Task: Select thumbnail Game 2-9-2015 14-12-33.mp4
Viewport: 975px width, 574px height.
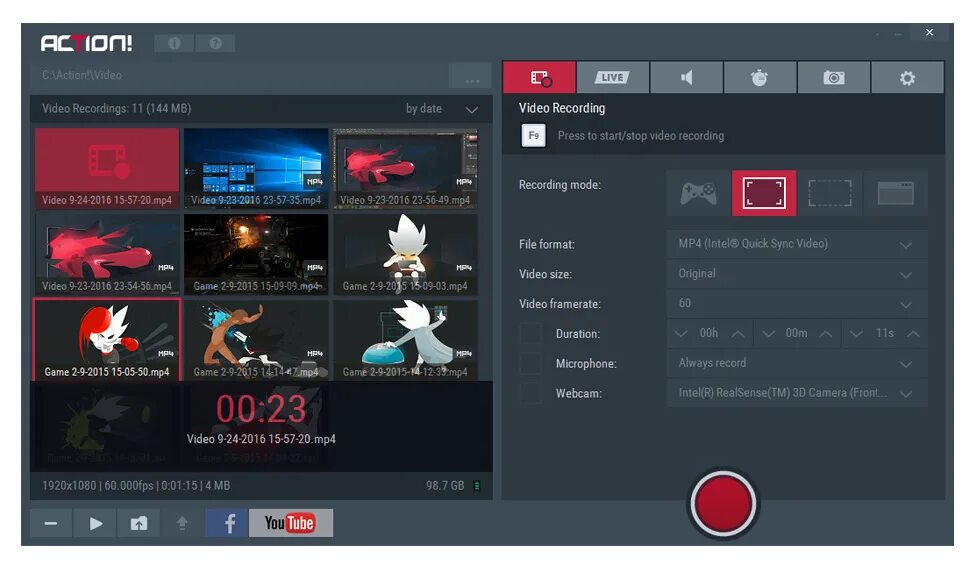Action: 405,340
